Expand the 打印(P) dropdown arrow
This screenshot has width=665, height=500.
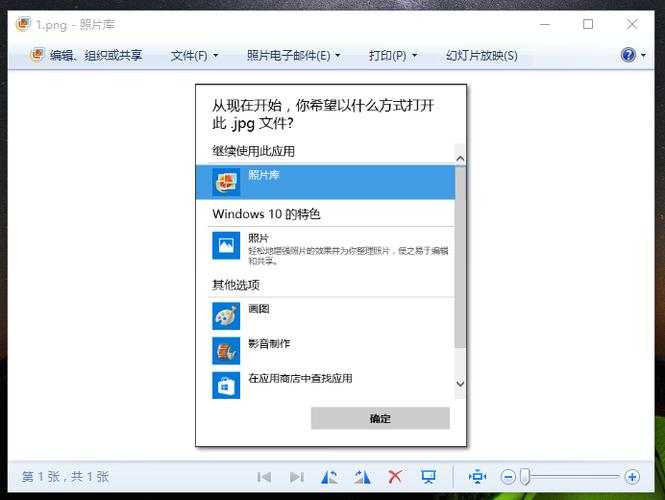coord(414,56)
